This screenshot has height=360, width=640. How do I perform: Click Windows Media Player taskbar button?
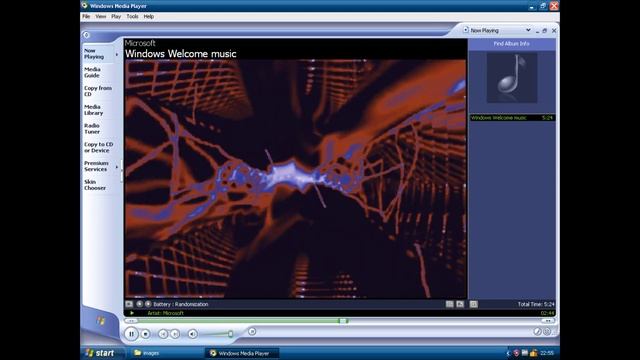tap(242, 353)
